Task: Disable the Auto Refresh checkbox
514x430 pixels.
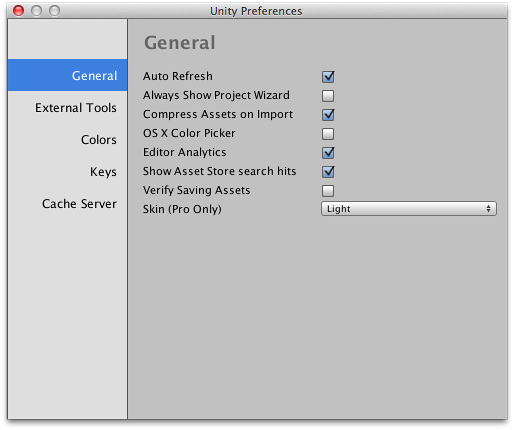Action: 328,77
